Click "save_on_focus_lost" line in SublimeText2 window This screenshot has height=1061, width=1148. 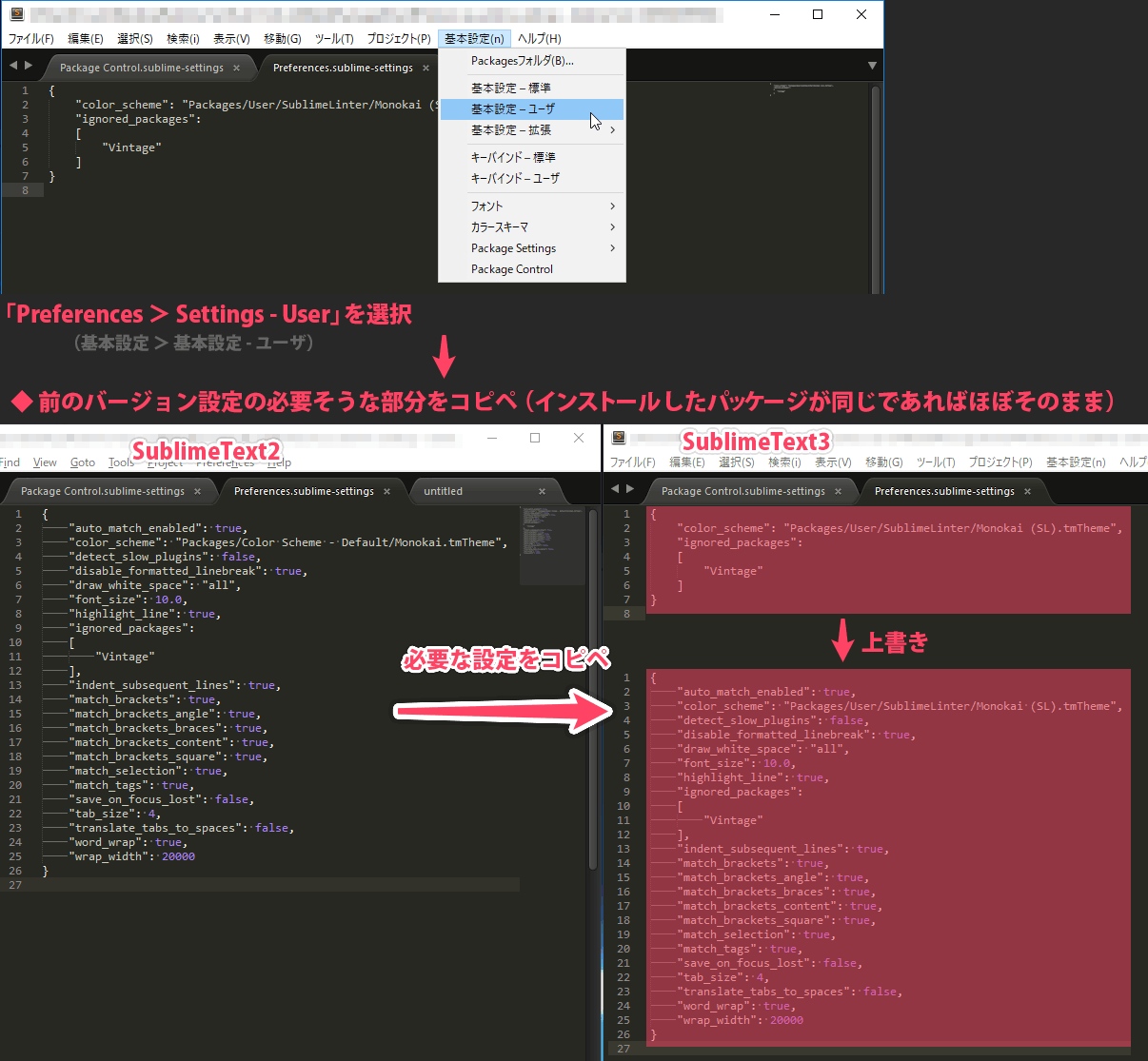[x=161, y=799]
